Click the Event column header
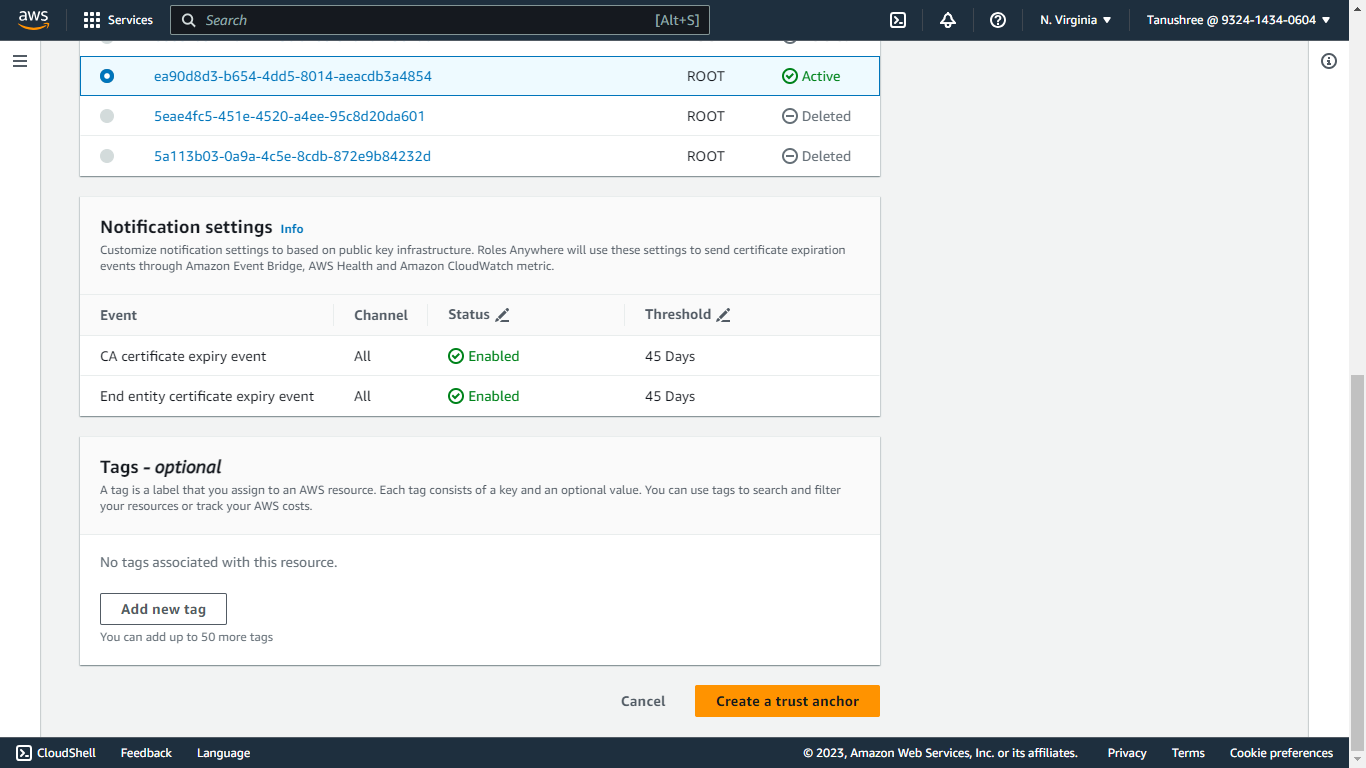The width and height of the screenshot is (1366, 768). [x=118, y=315]
